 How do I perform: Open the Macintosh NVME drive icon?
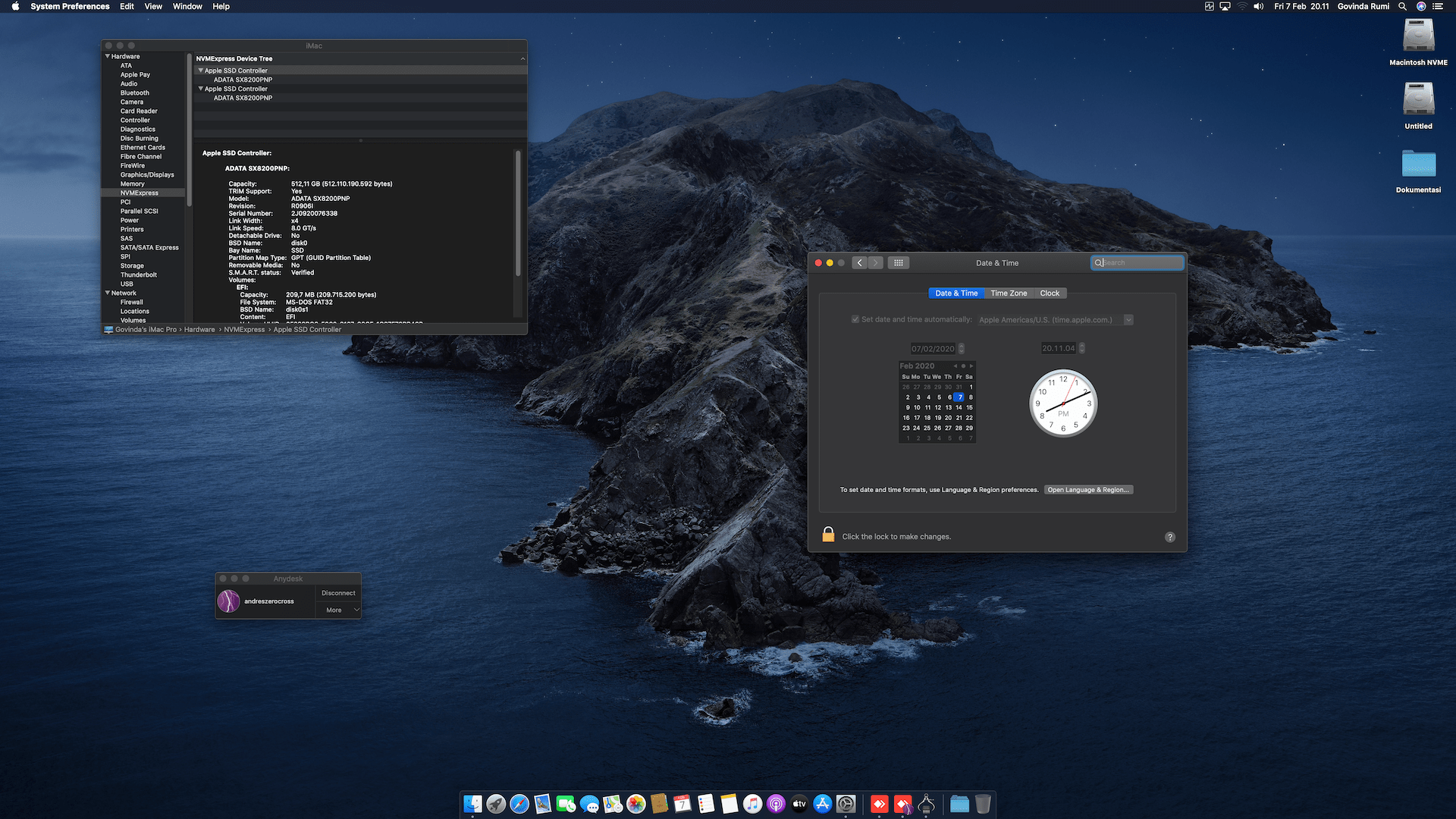coord(1418,36)
